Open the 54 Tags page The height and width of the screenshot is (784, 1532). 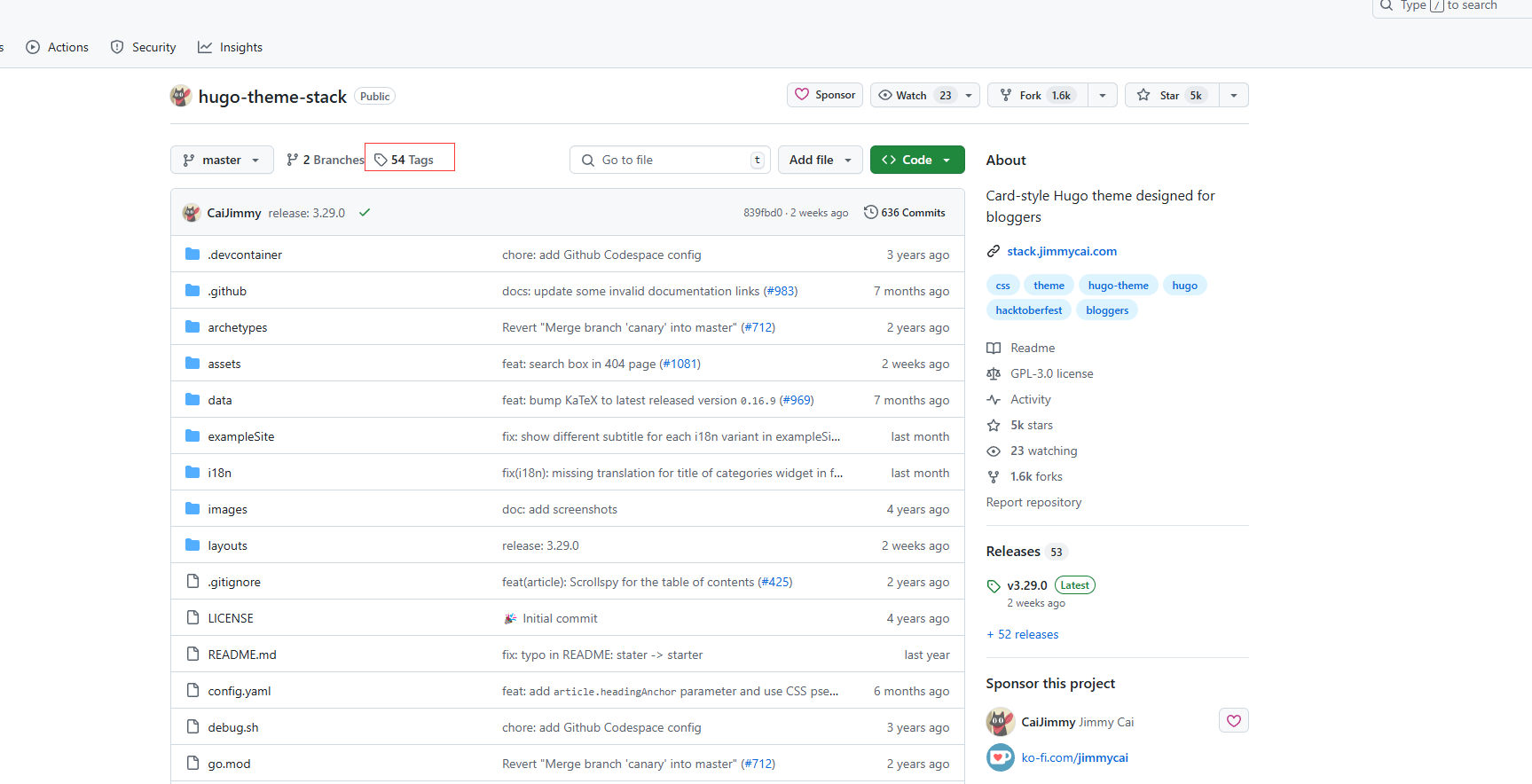pyautogui.click(x=405, y=160)
